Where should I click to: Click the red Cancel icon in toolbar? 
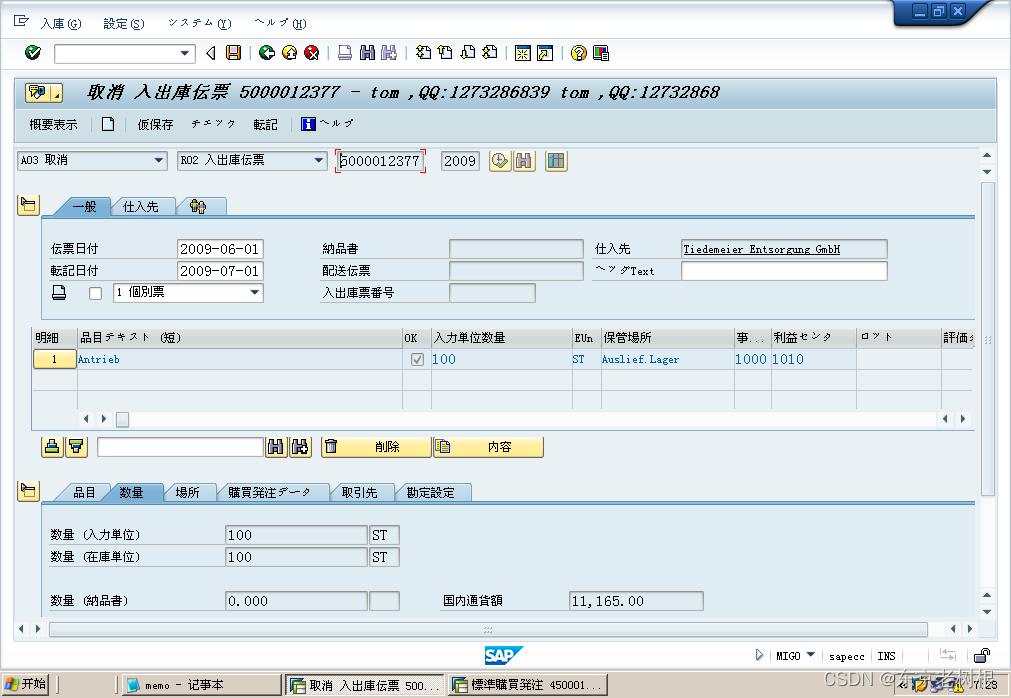point(312,53)
